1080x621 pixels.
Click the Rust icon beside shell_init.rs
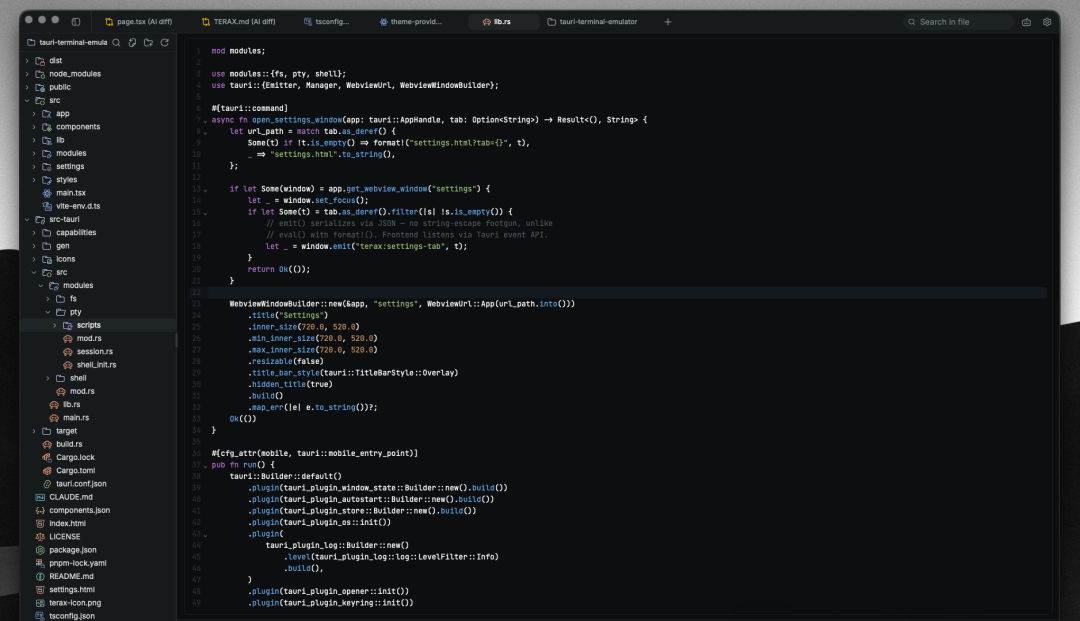[68, 365]
